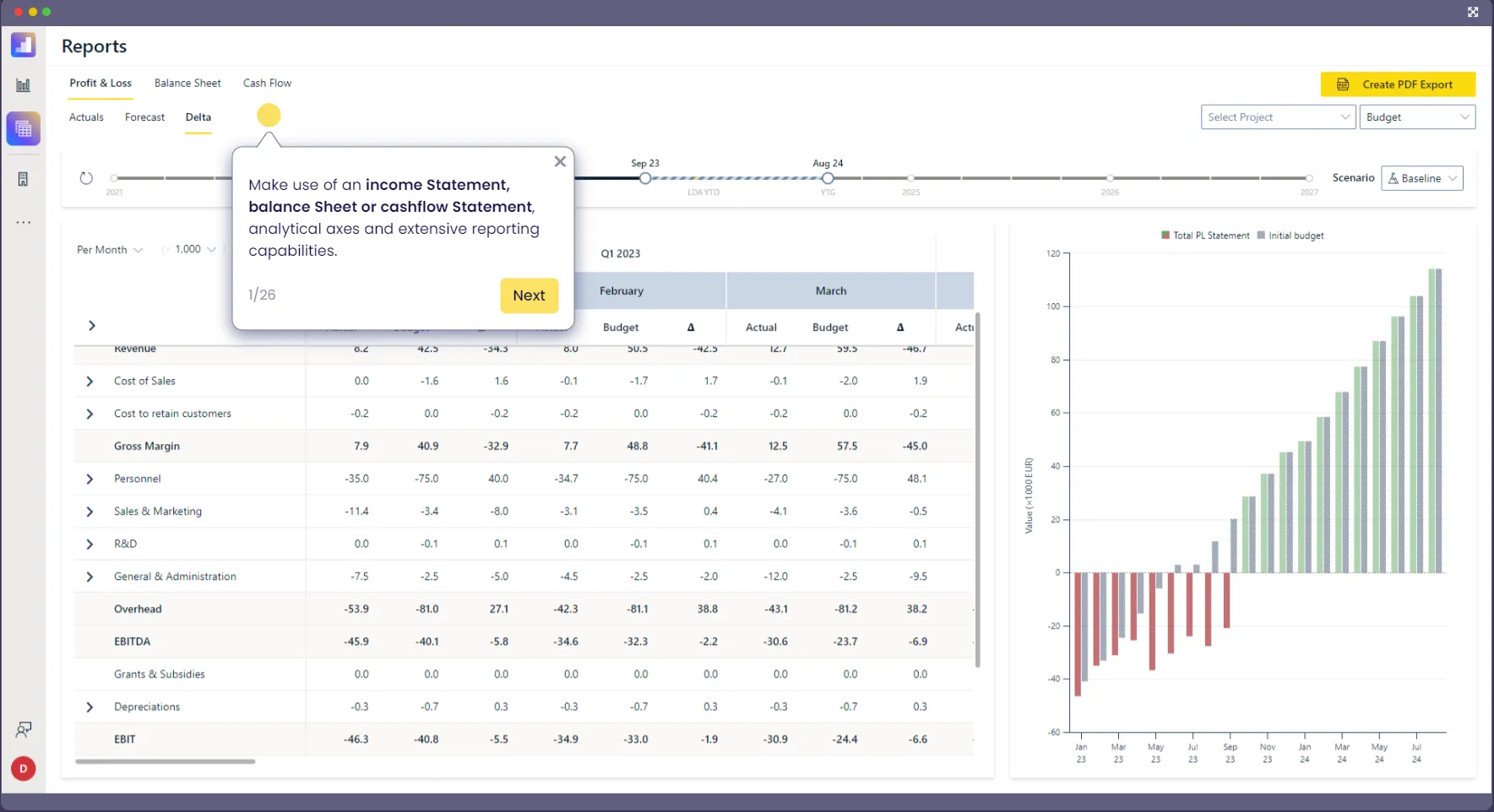Open the Dashboards bar-chart icon in sidebar
Screen dimensions: 1494x812
23,84
